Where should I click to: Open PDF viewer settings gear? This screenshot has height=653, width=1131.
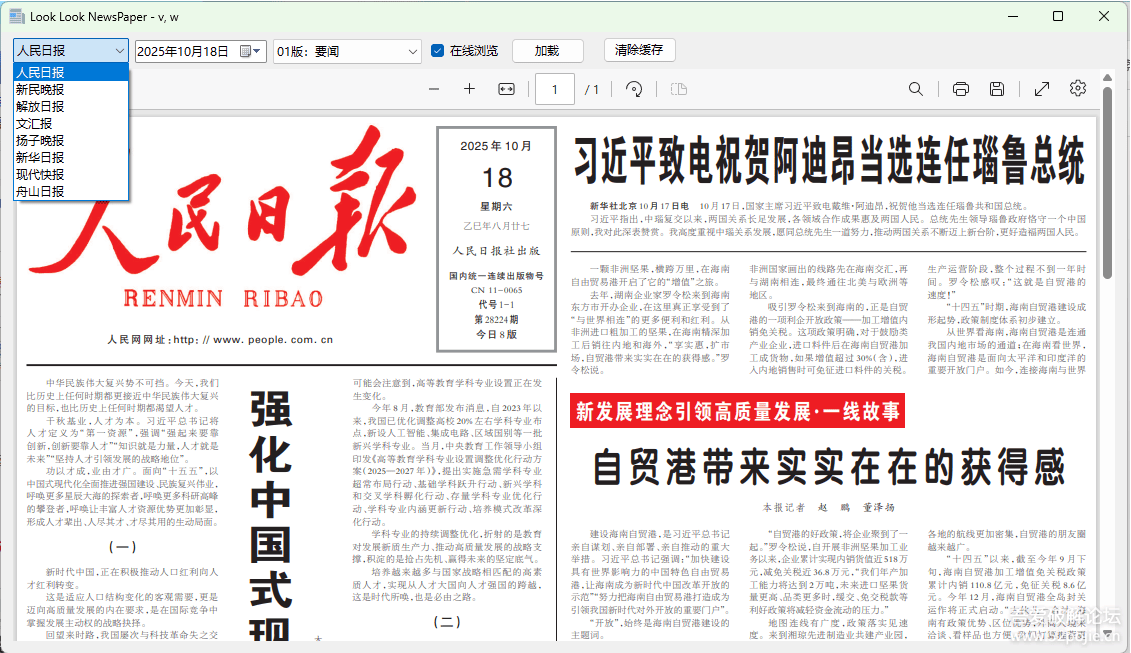tap(1078, 88)
